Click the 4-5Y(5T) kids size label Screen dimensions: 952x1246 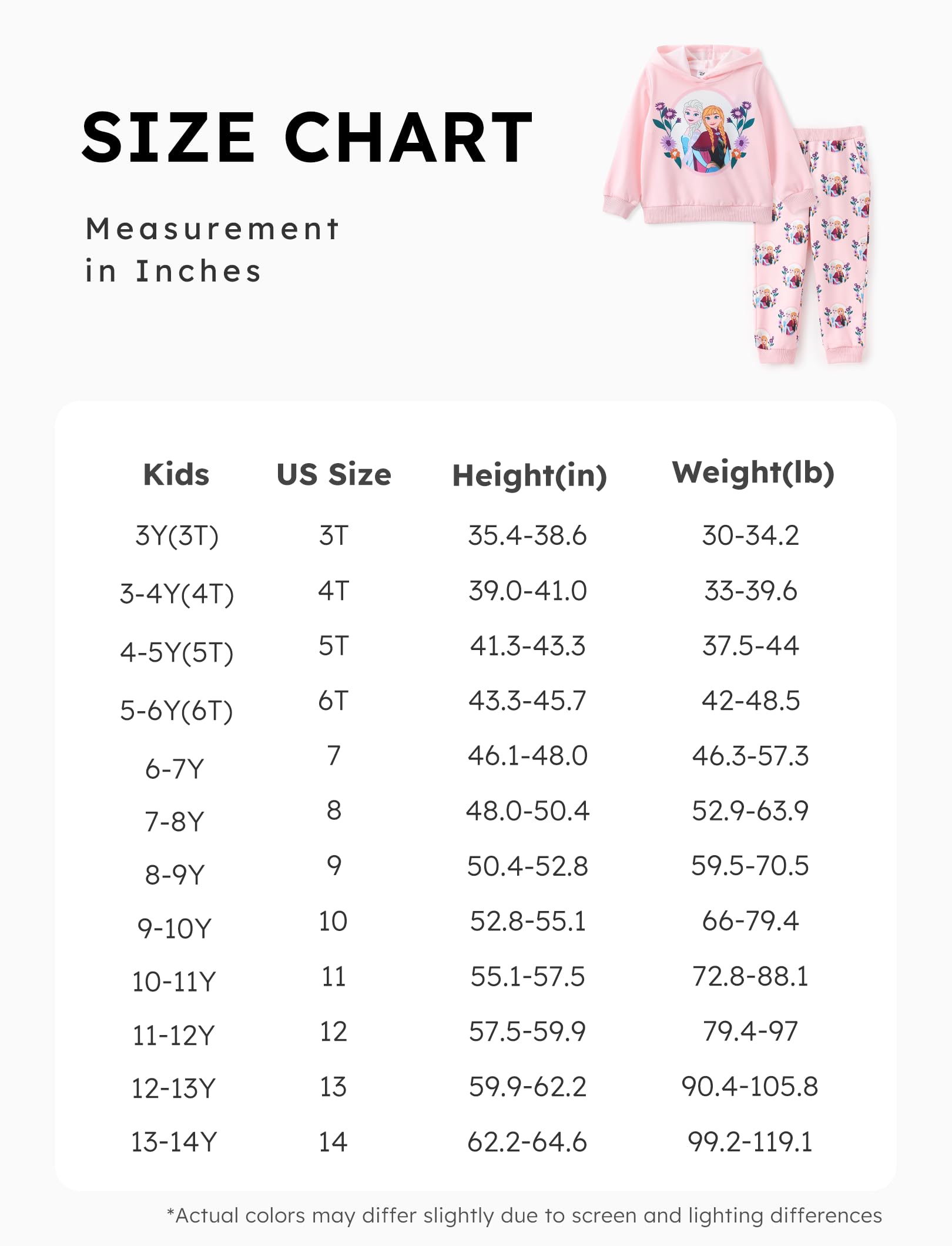point(176,652)
